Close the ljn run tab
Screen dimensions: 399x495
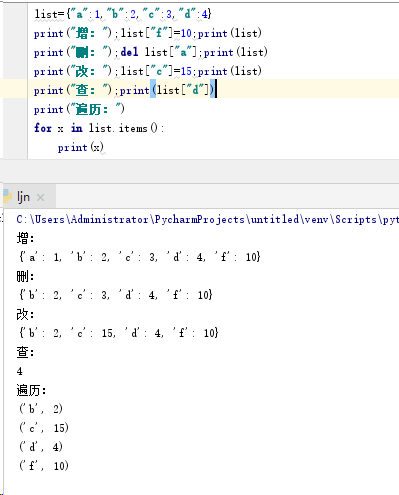click(40, 198)
